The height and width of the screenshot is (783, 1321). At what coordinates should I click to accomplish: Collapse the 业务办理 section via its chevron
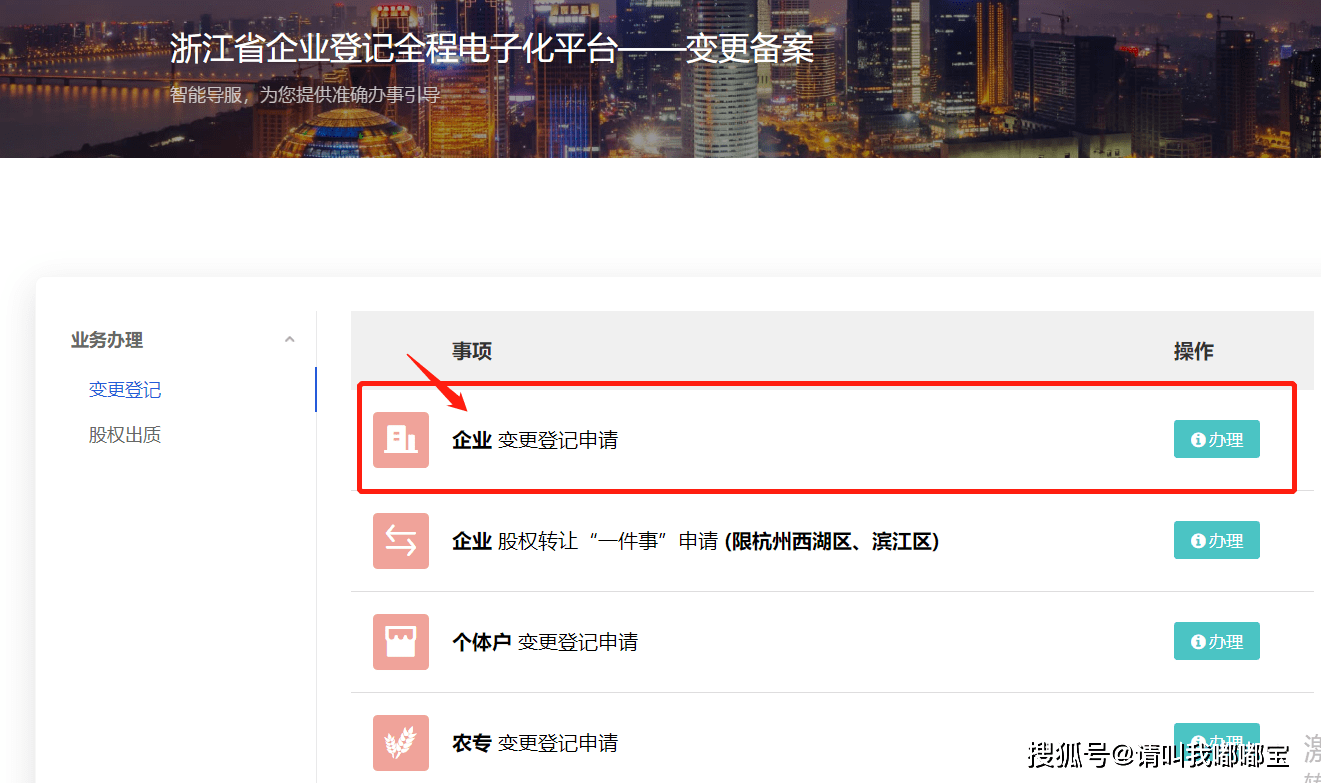289,340
